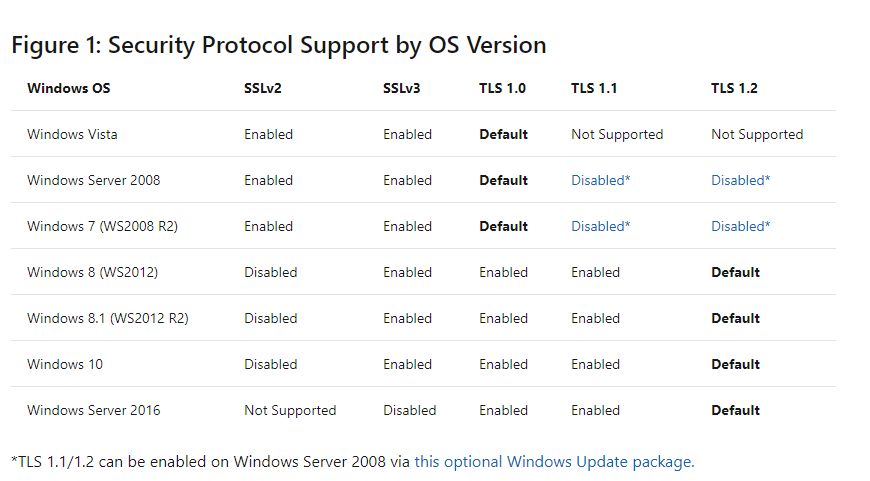
Task: Click the Windows Server 2016 row label
Action: tap(93, 410)
